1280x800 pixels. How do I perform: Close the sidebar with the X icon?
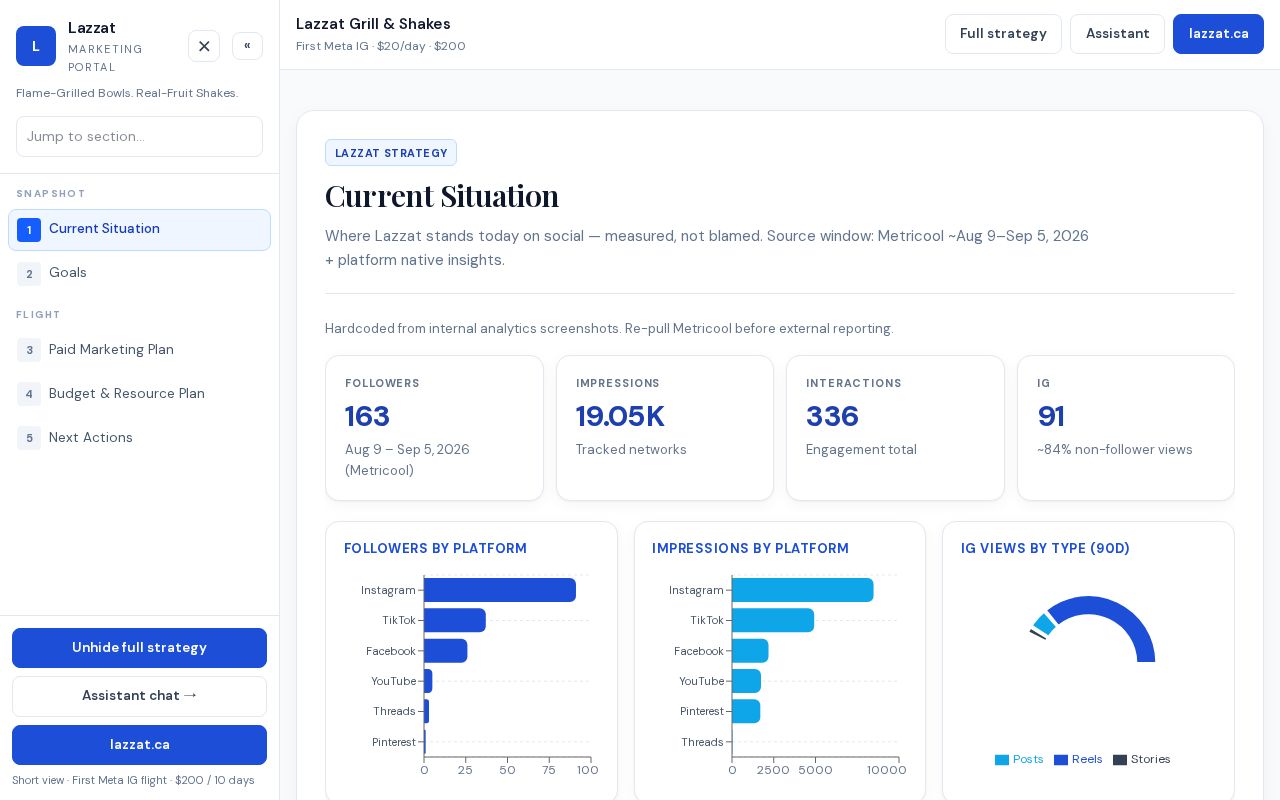pos(204,46)
